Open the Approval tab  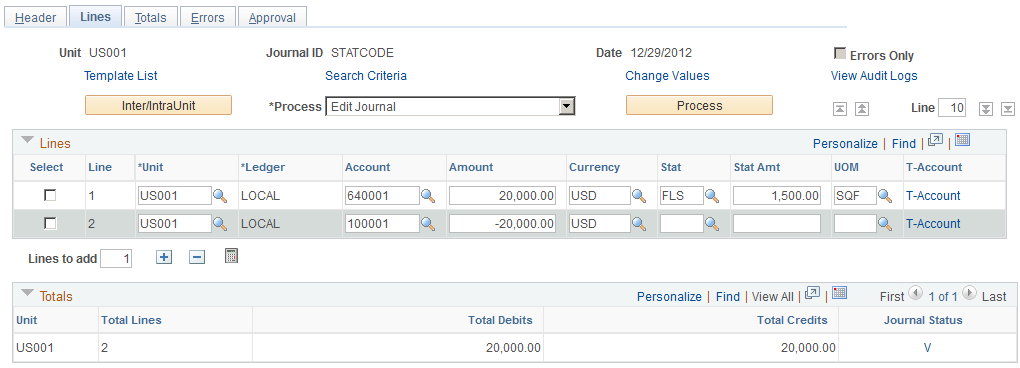tap(273, 18)
